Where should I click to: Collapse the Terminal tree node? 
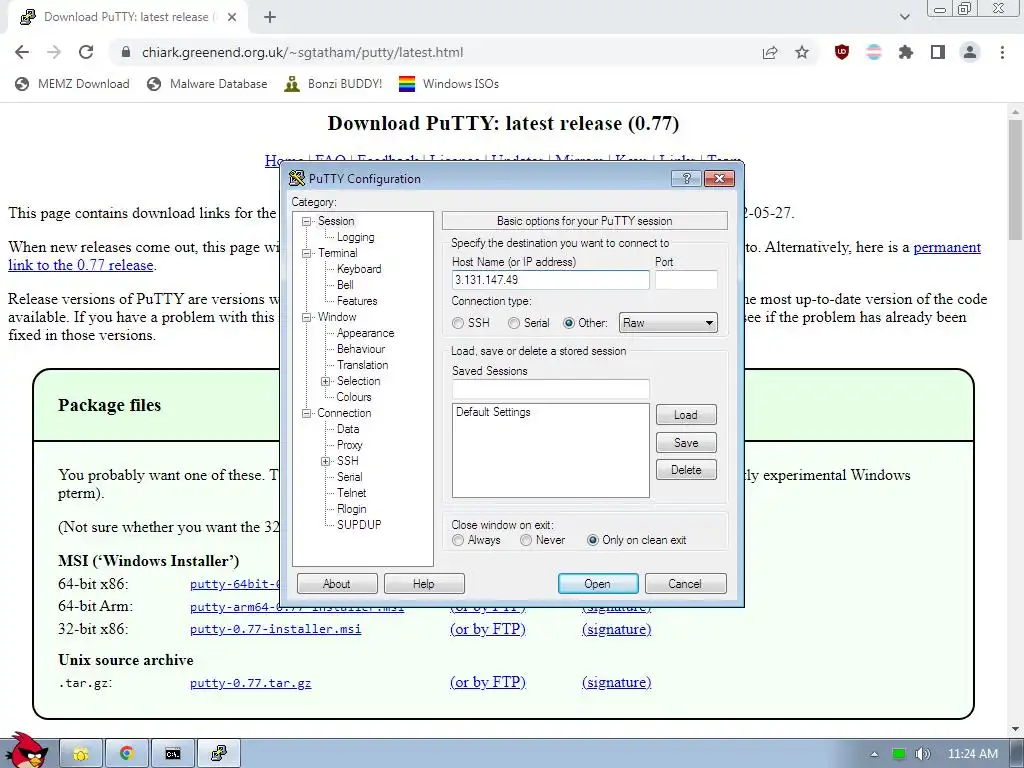click(x=306, y=253)
